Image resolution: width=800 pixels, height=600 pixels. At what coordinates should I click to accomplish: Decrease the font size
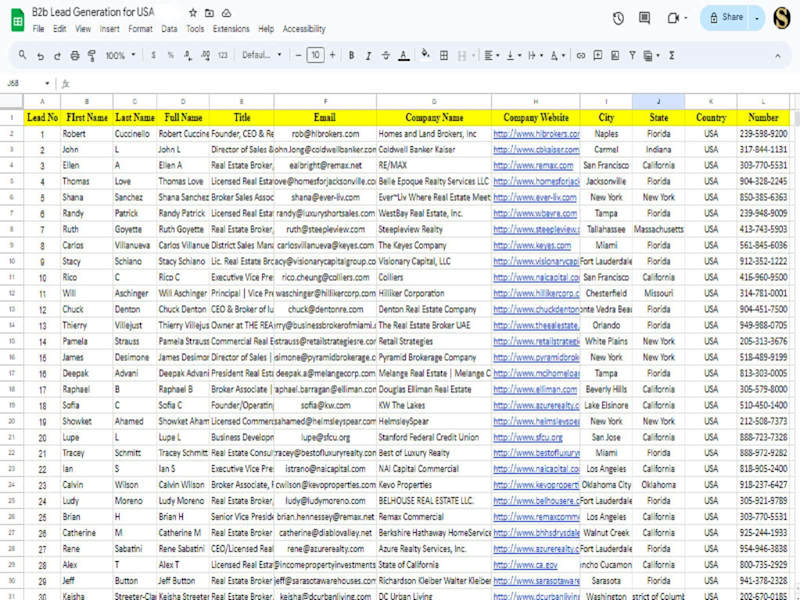tap(298, 55)
